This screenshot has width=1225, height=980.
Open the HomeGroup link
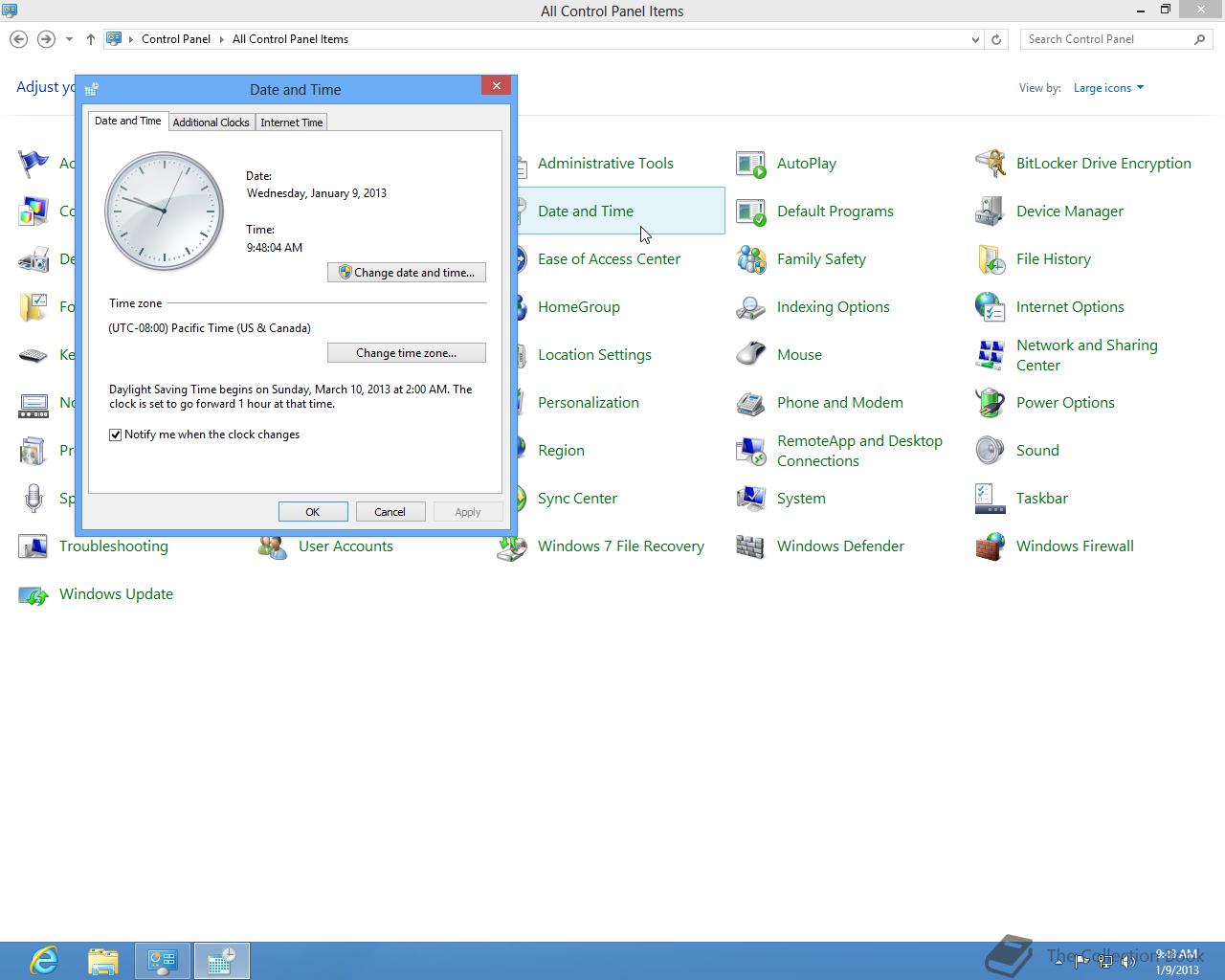pyautogui.click(x=579, y=307)
